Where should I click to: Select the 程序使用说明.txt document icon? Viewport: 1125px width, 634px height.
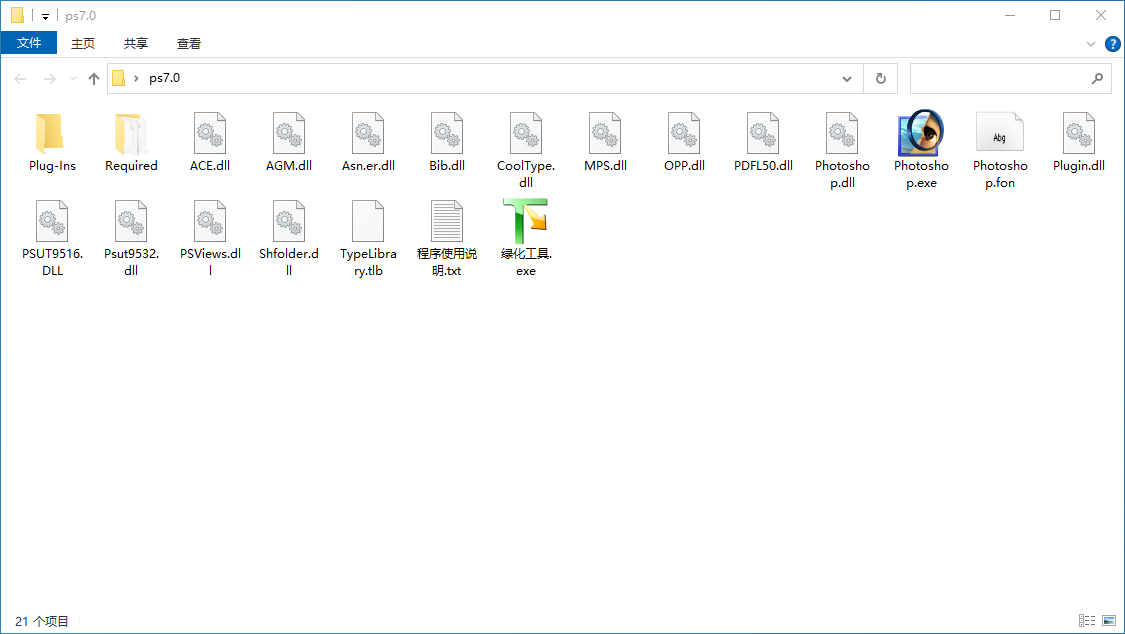pos(447,221)
